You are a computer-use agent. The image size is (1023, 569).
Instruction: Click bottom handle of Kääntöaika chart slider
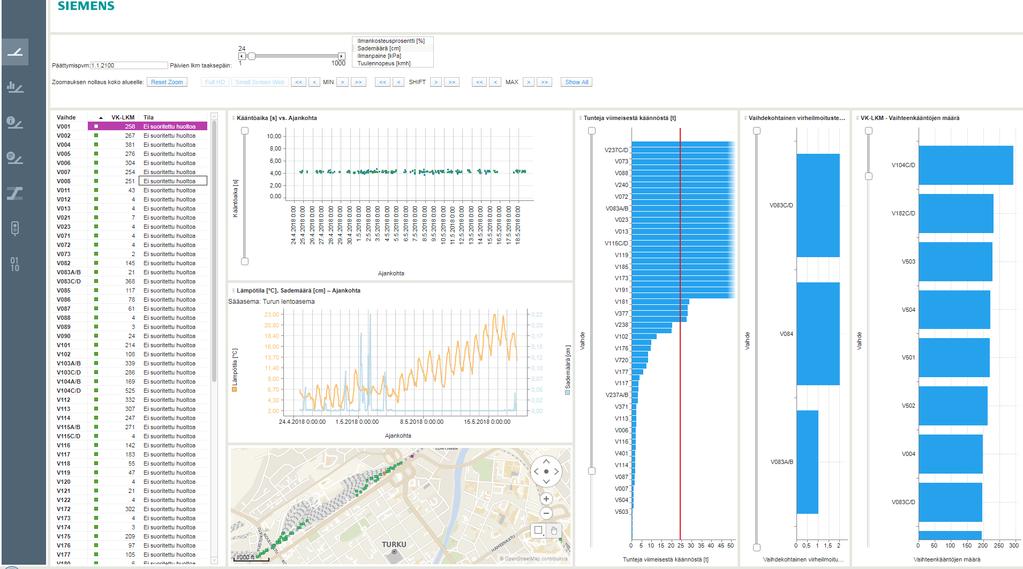[x=245, y=261]
